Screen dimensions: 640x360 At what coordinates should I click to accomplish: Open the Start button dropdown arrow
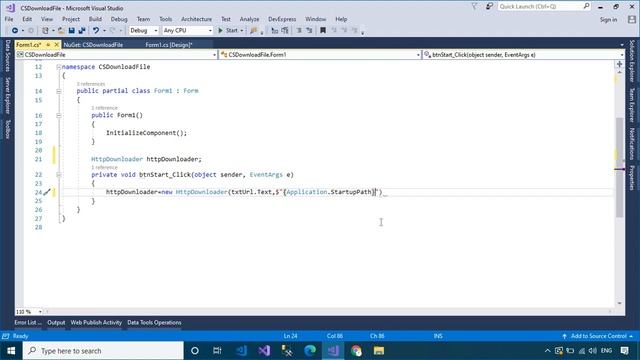pyautogui.click(x=242, y=31)
